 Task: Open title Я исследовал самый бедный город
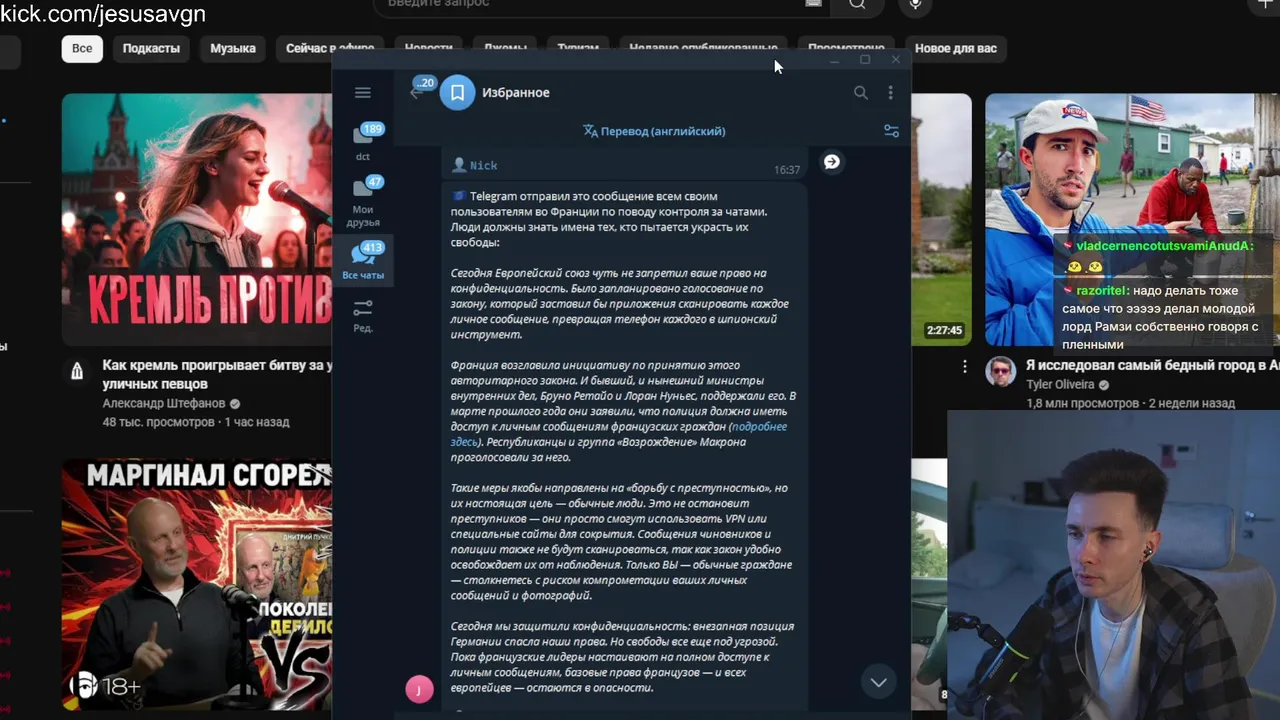coord(1152,366)
